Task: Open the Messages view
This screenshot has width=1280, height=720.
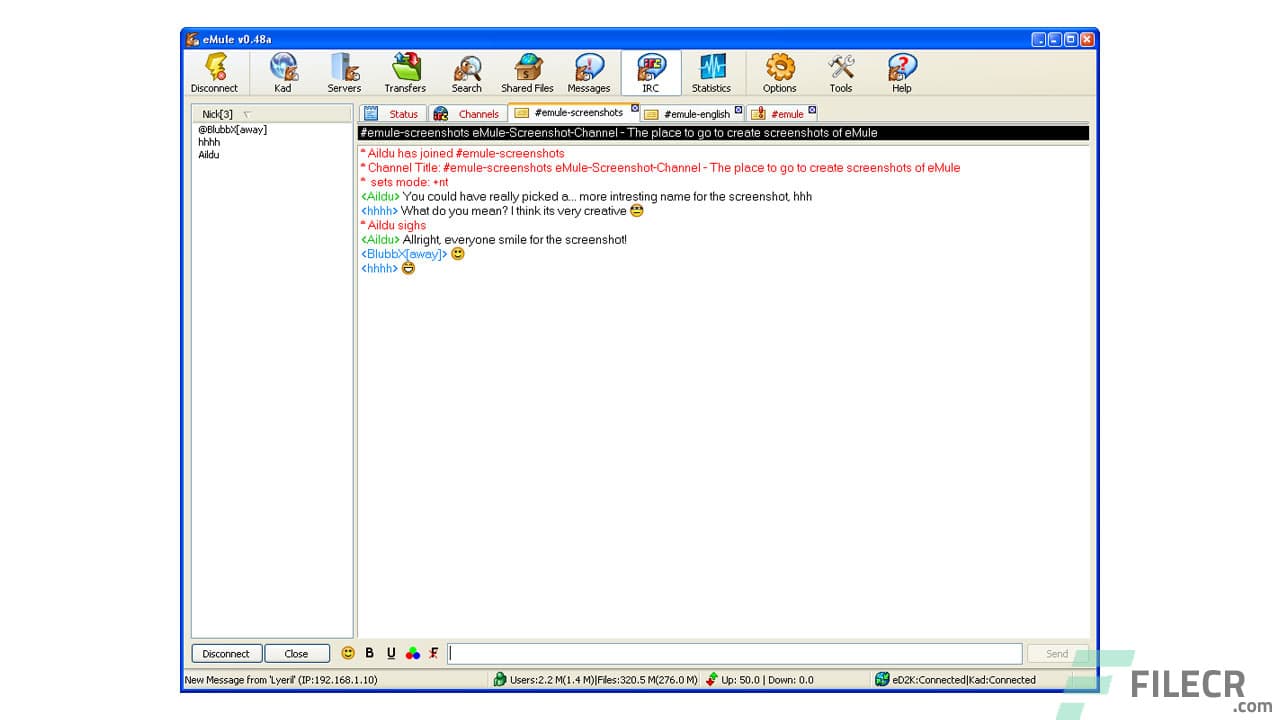Action: coord(588,72)
